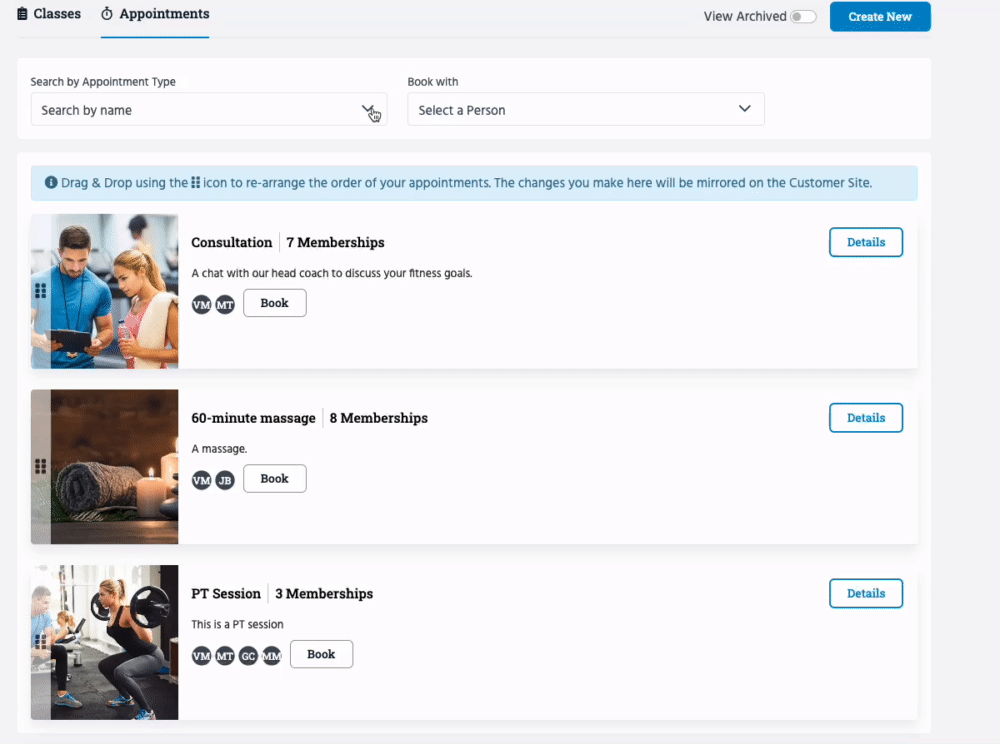Image resolution: width=1000 pixels, height=744 pixels.
Task: Click drag handle icon on PT Session card
Action: [41, 641]
